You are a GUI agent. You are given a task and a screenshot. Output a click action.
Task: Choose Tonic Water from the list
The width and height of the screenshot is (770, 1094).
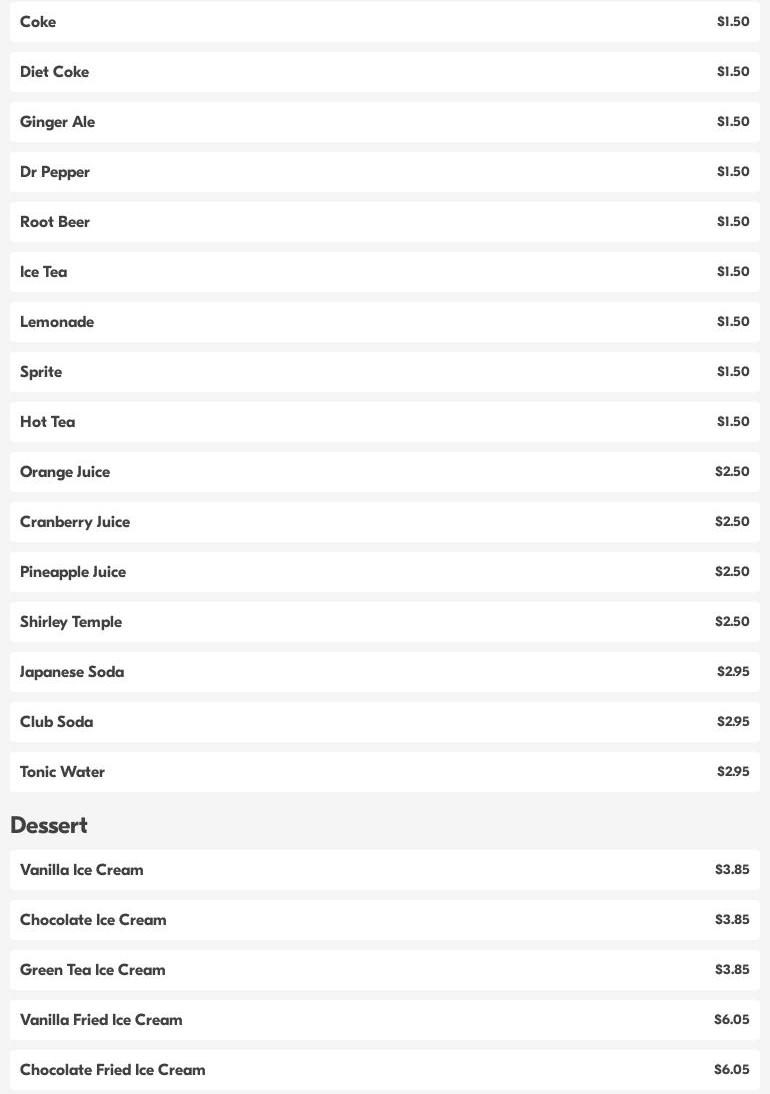point(62,772)
